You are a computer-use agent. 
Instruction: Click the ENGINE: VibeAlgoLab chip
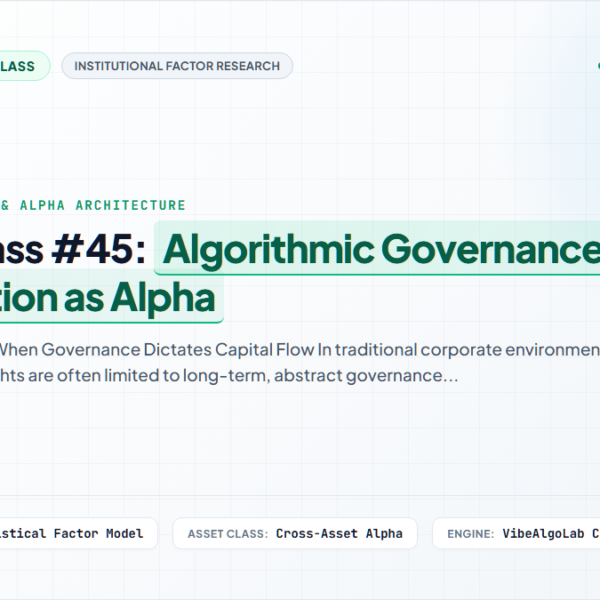[x=516, y=533]
